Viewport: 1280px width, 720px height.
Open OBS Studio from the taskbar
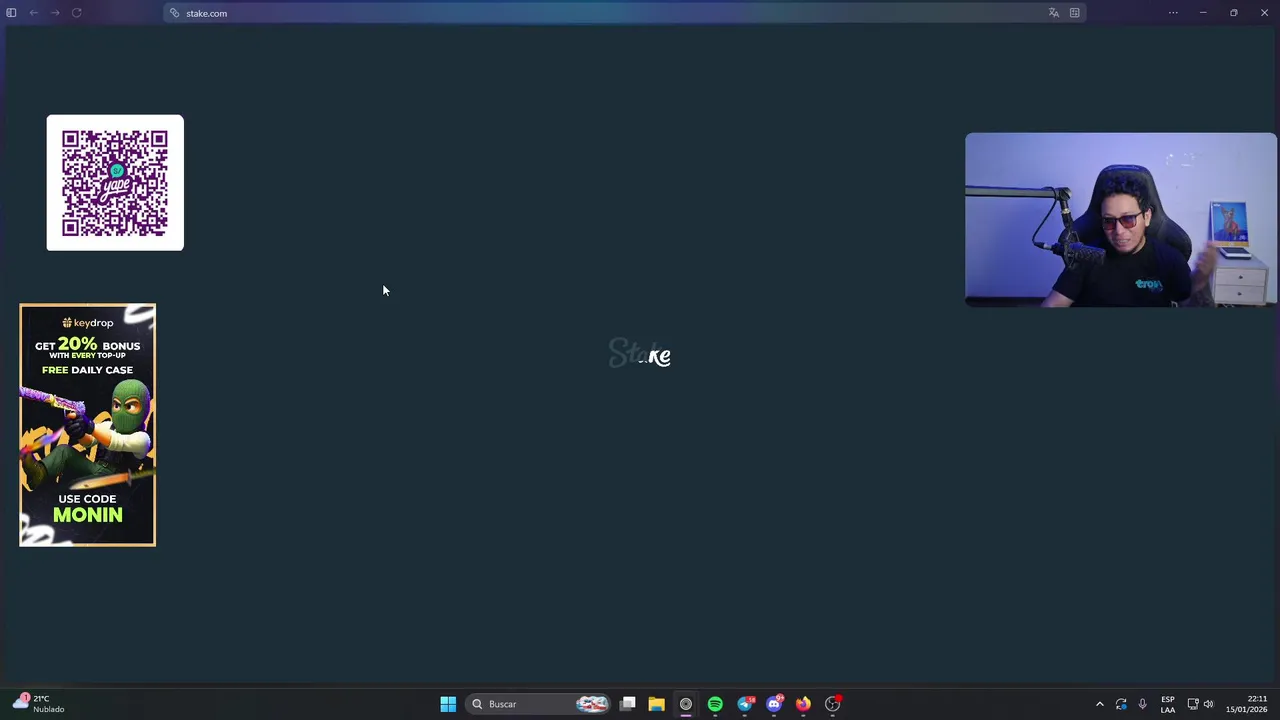832,704
